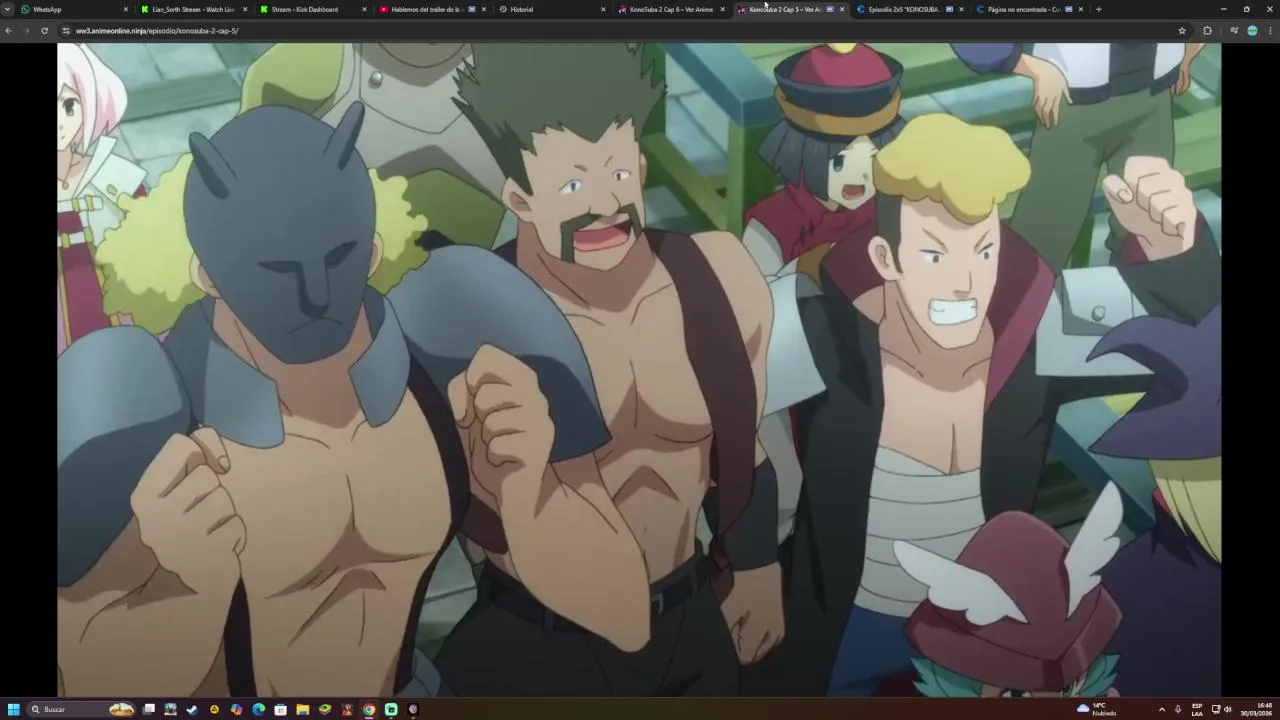This screenshot has width=1280, height=720.
Task: Close the Stream - Kick Dashboard tab
Action: pos(364,9)
